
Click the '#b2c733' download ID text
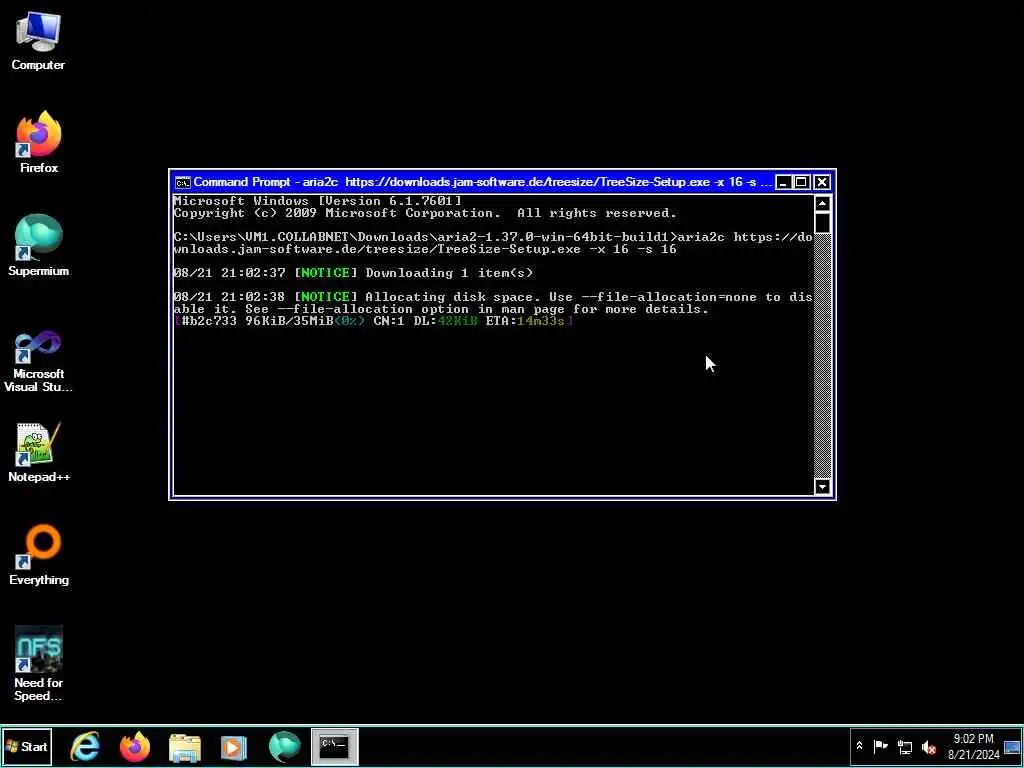click(x=209, y=321)
